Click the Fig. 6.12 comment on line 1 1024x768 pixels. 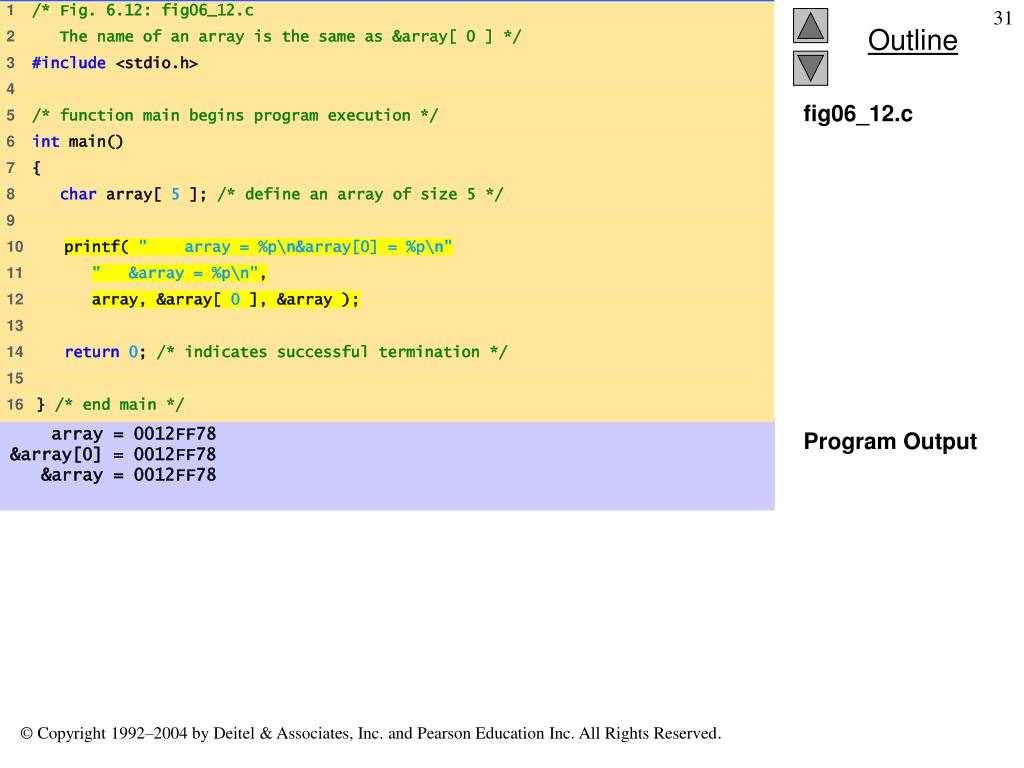(143, 11)
